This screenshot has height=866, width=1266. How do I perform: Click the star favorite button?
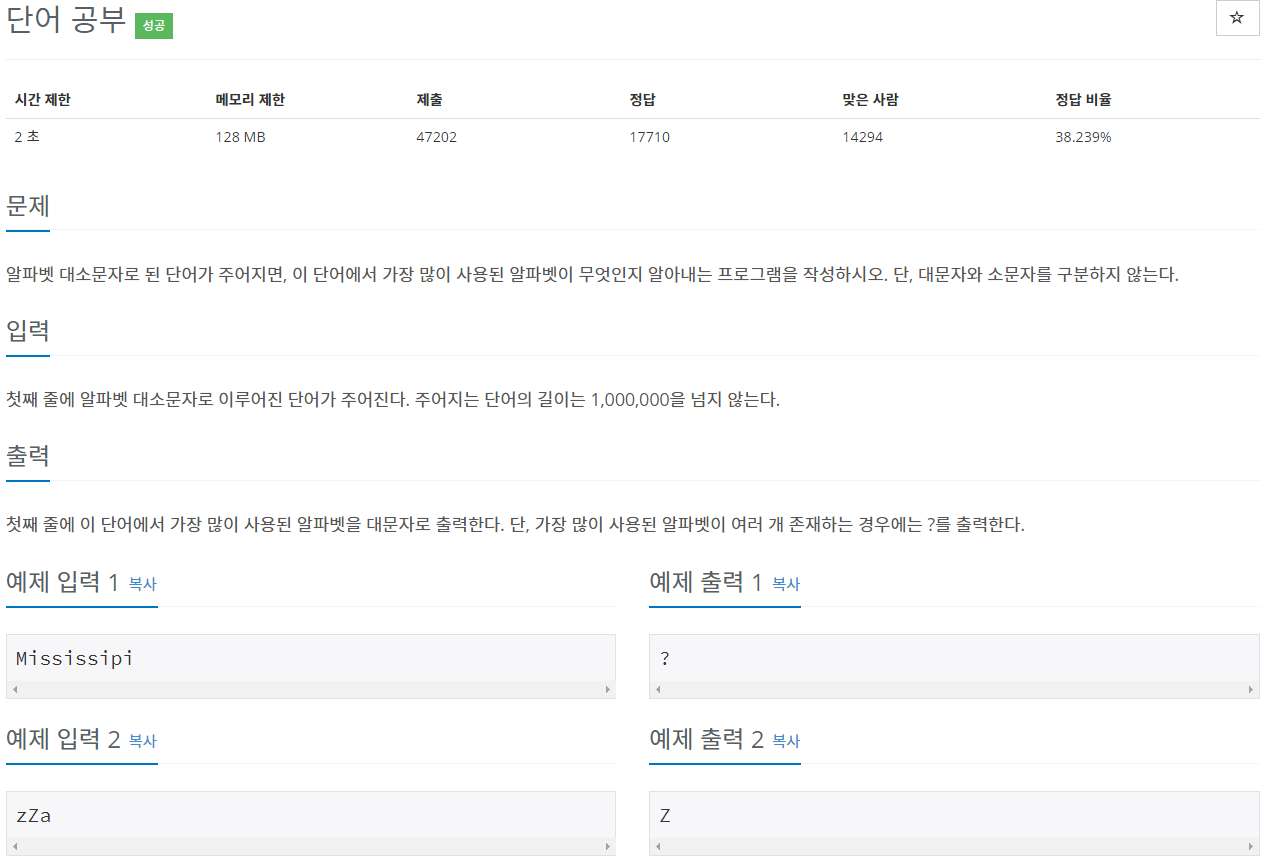tap(1237, 19)
